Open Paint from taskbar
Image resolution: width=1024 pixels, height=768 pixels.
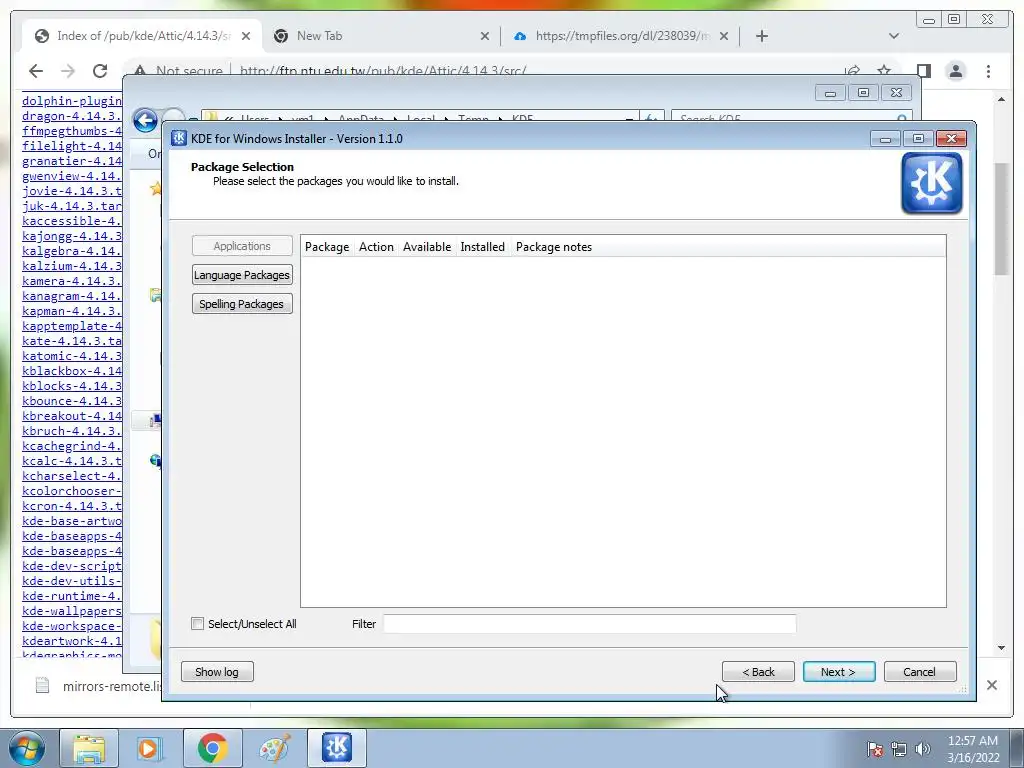(274, 748)
